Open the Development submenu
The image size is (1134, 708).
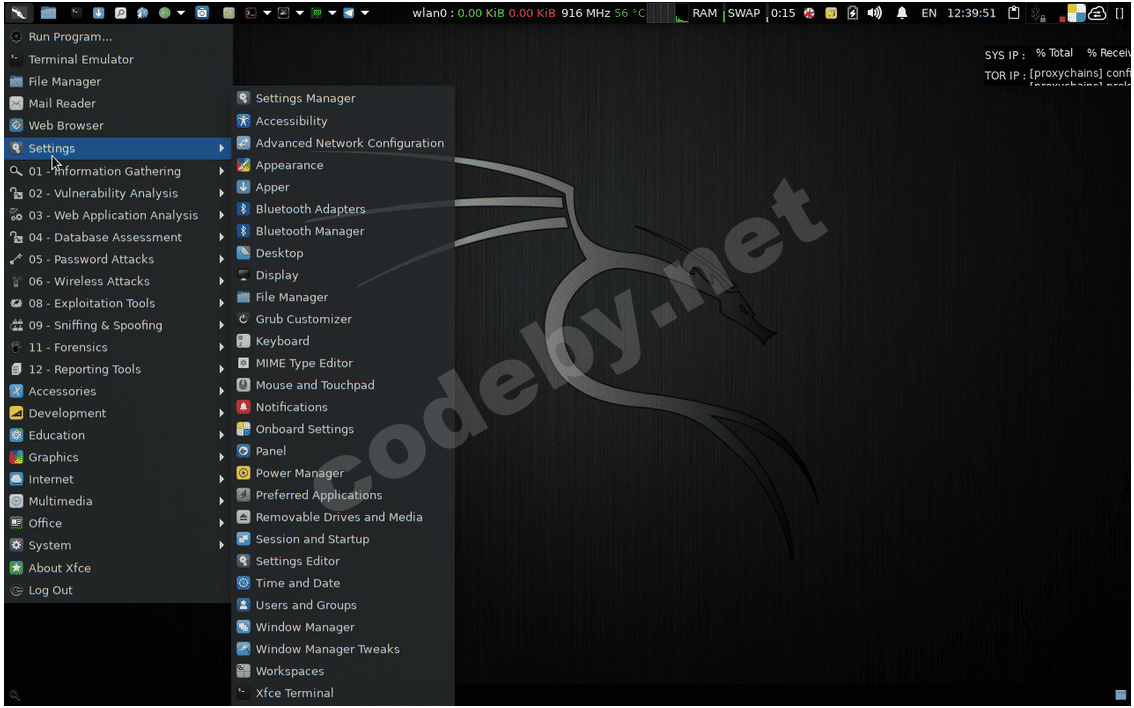pyautogui.click(x=118, y=414)
